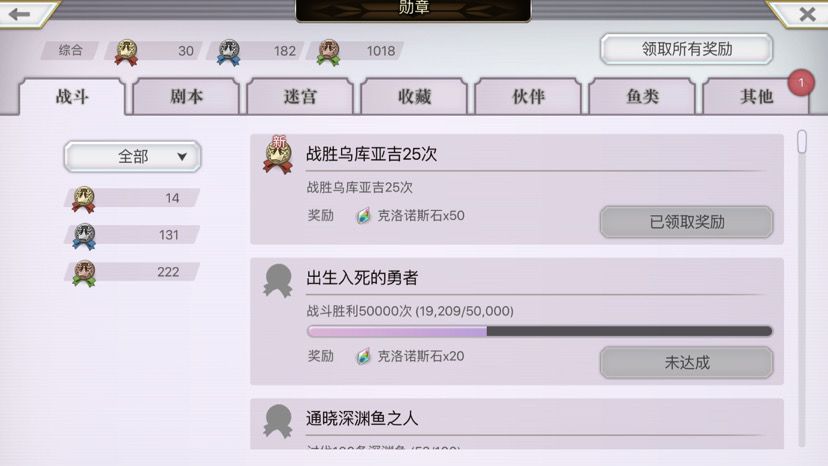828x466 pixels.
Task: Switch to the 迷宫 tab
Action: click(x=300, y=97)
